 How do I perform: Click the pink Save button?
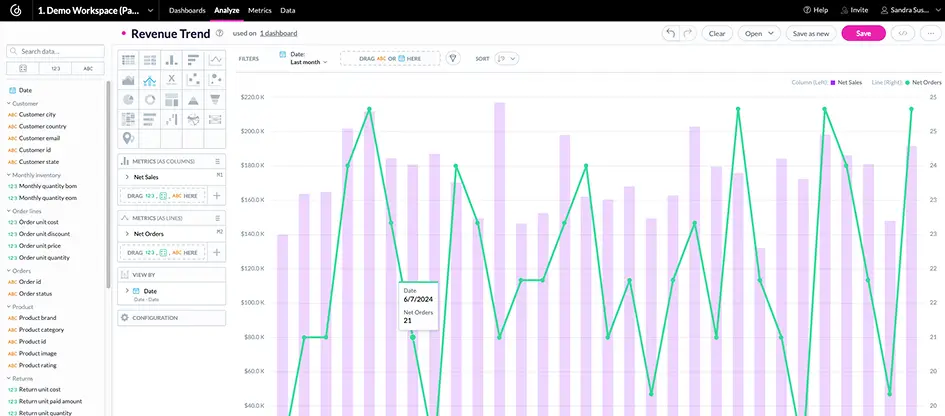(864, 34)
